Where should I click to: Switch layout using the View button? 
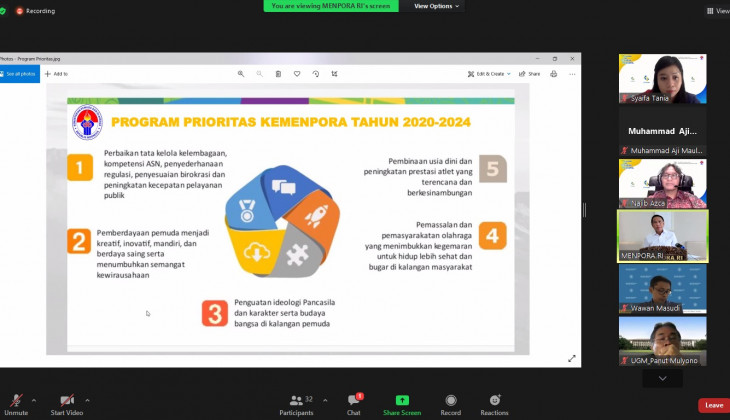tap(718, 11)
